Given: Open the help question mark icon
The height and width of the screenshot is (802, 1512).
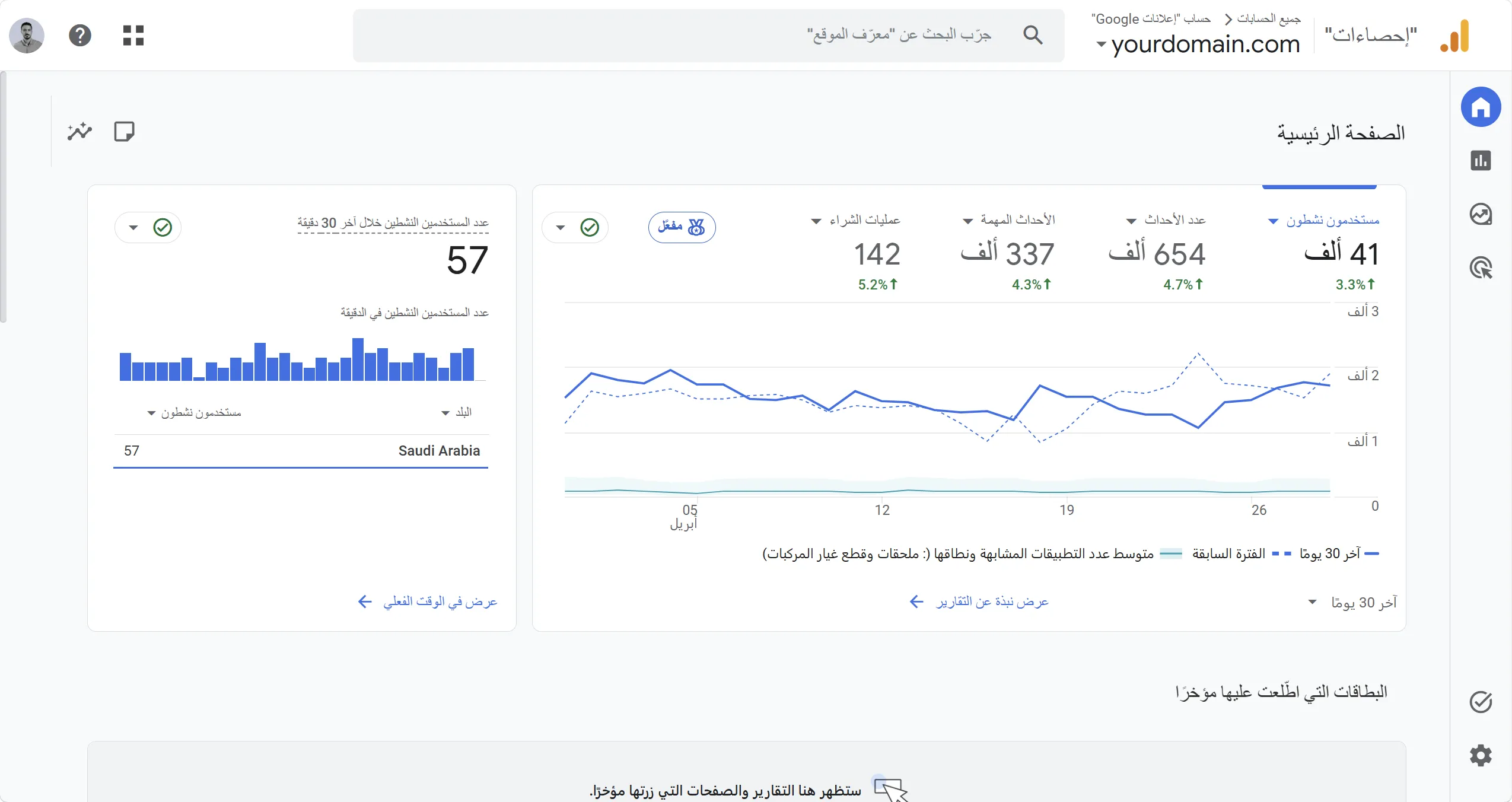Looking at the screenshot, I should (80, 36).
